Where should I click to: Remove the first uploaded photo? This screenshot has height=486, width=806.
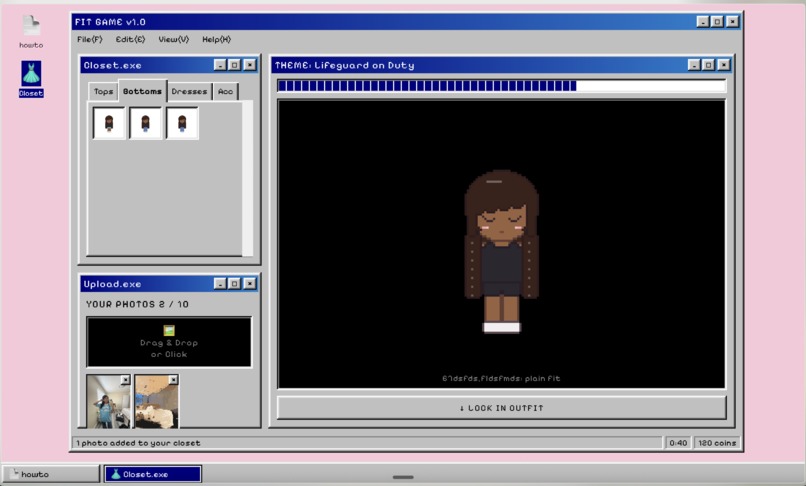pos(125,380)
